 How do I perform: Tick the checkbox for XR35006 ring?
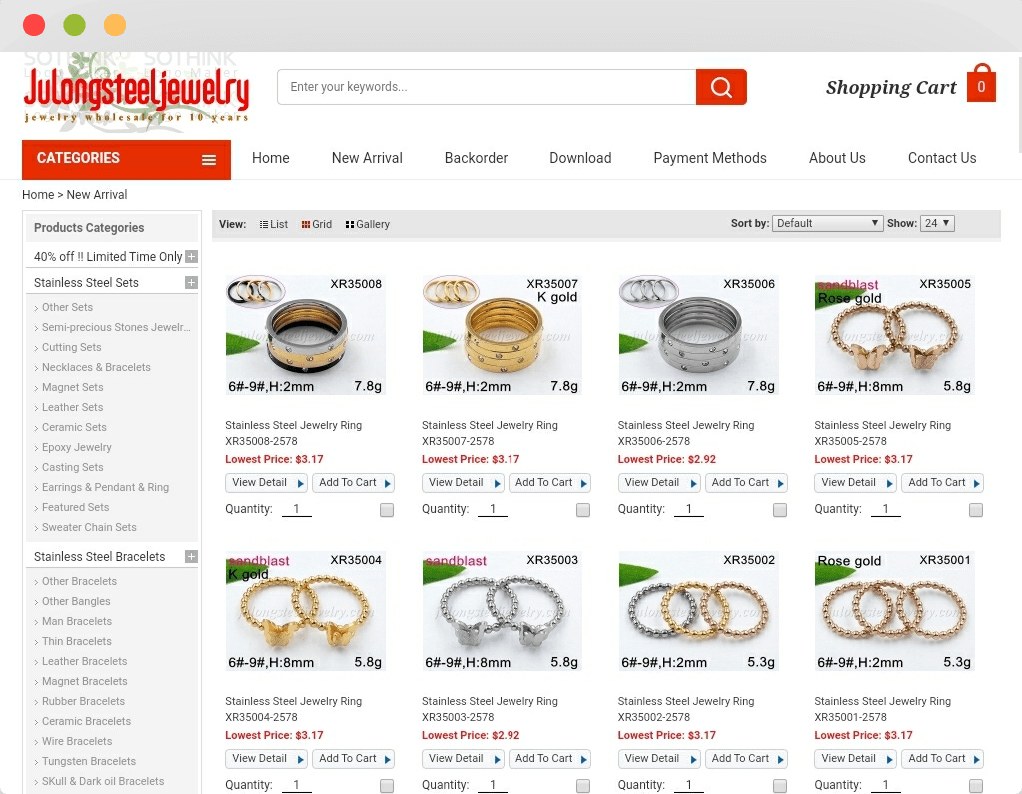pos(780,510)
